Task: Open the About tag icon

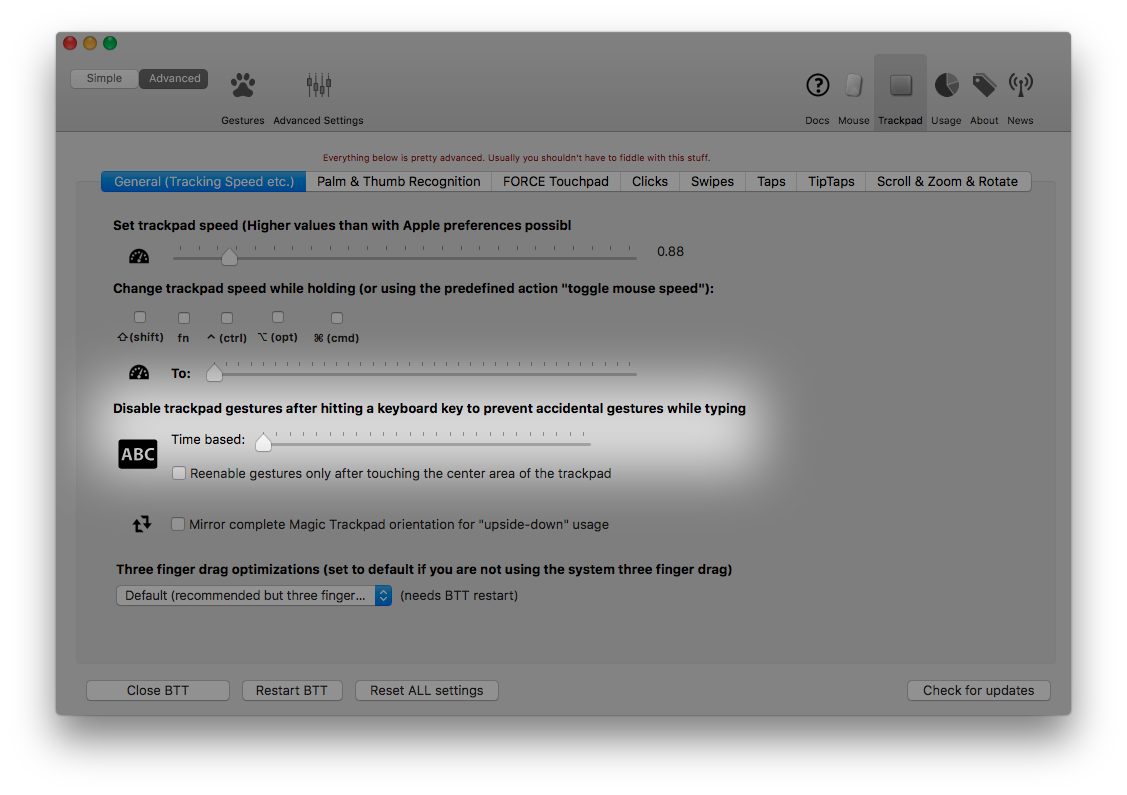Action: pos(984,86)
